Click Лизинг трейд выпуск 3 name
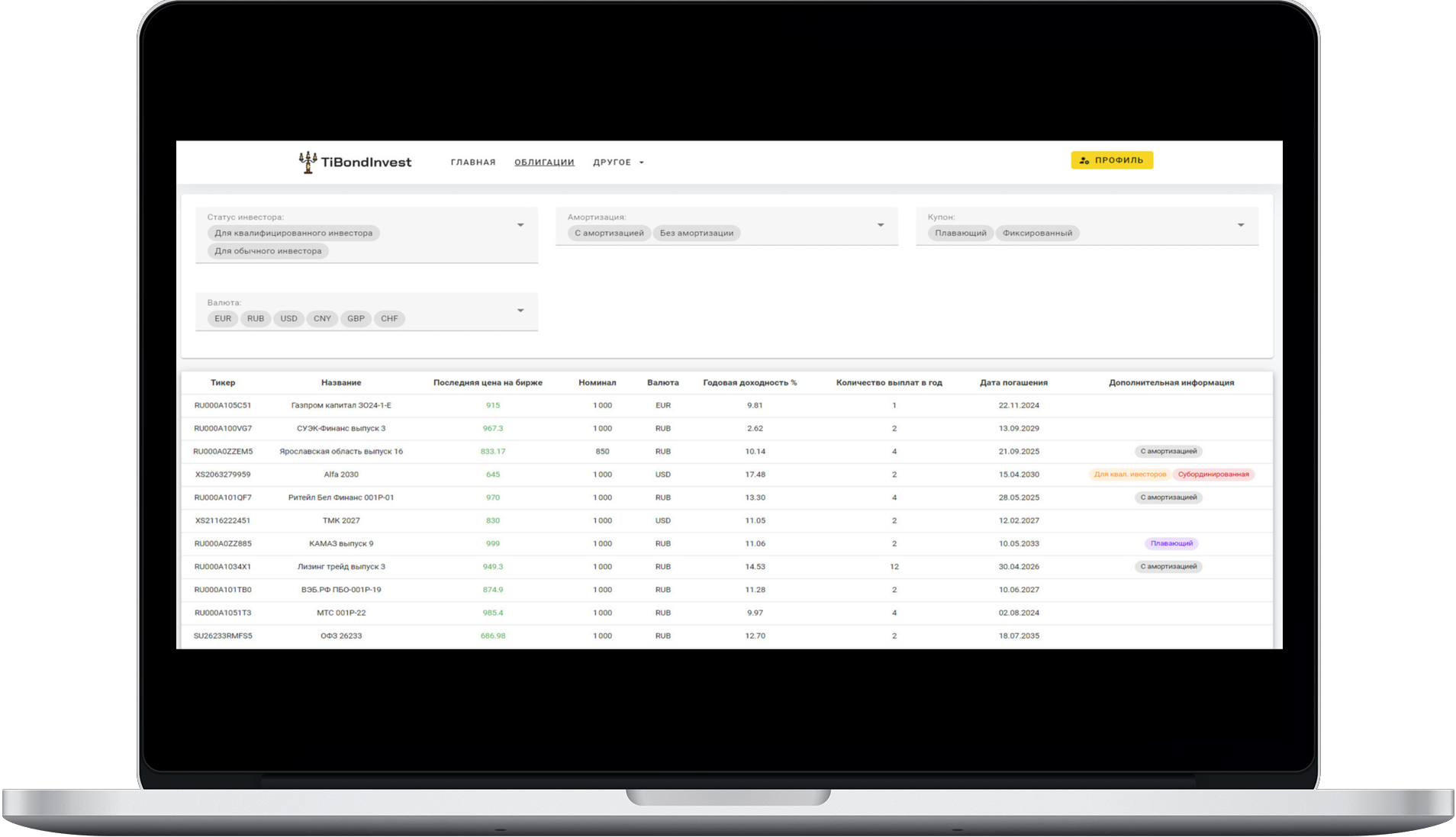 pyautogui.click(x=341, y=567)
